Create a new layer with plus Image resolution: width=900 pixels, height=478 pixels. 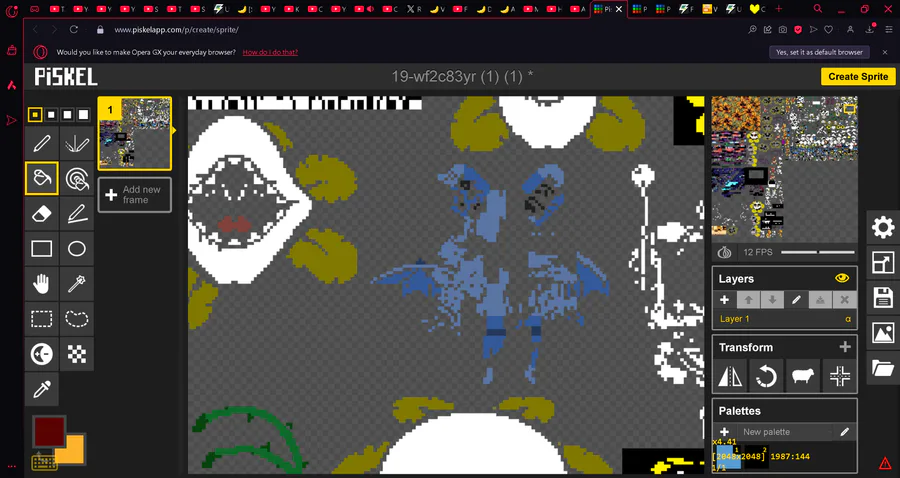724,300
